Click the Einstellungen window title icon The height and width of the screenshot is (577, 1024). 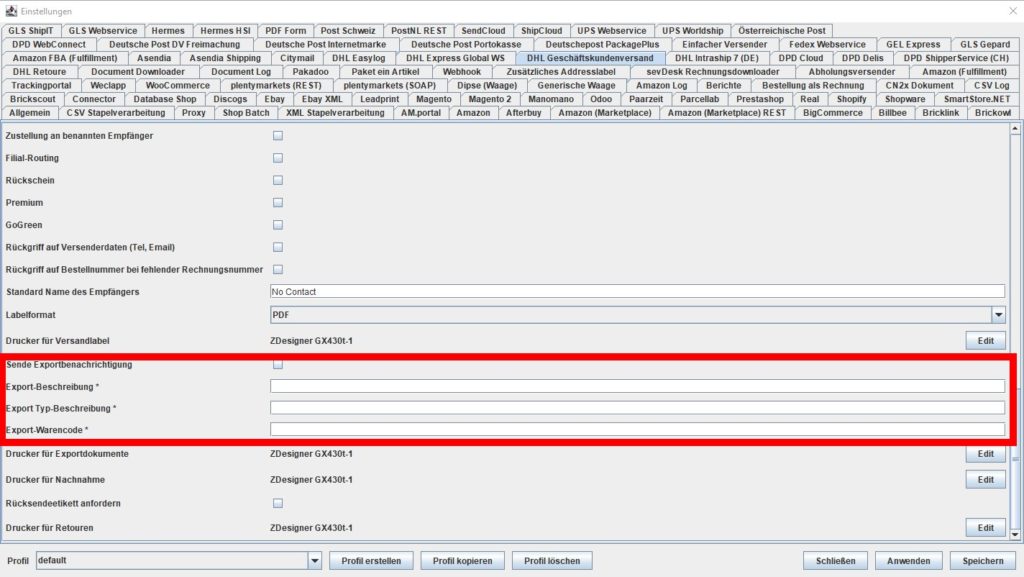click(11, 11)
